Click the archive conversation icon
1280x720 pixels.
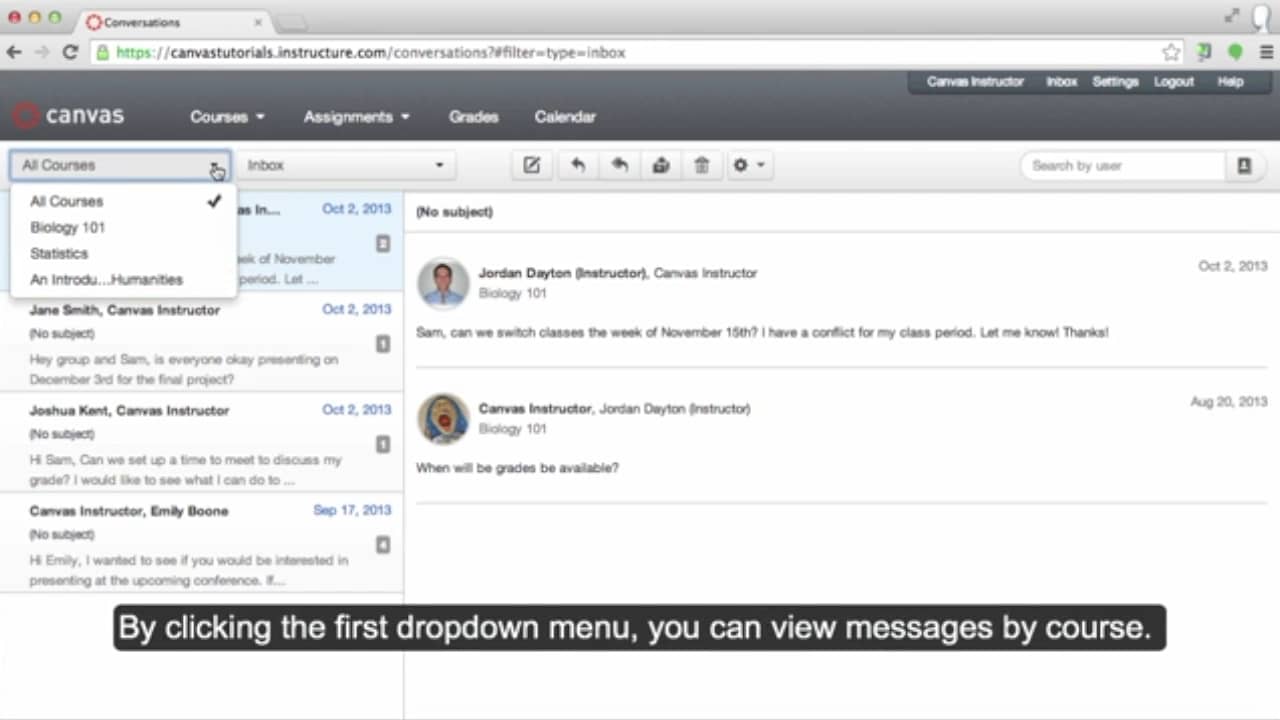pos(661,166)
